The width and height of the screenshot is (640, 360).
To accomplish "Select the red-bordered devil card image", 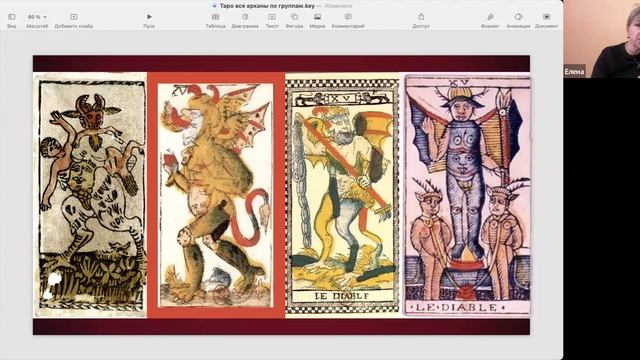I will tap(216, 195).
